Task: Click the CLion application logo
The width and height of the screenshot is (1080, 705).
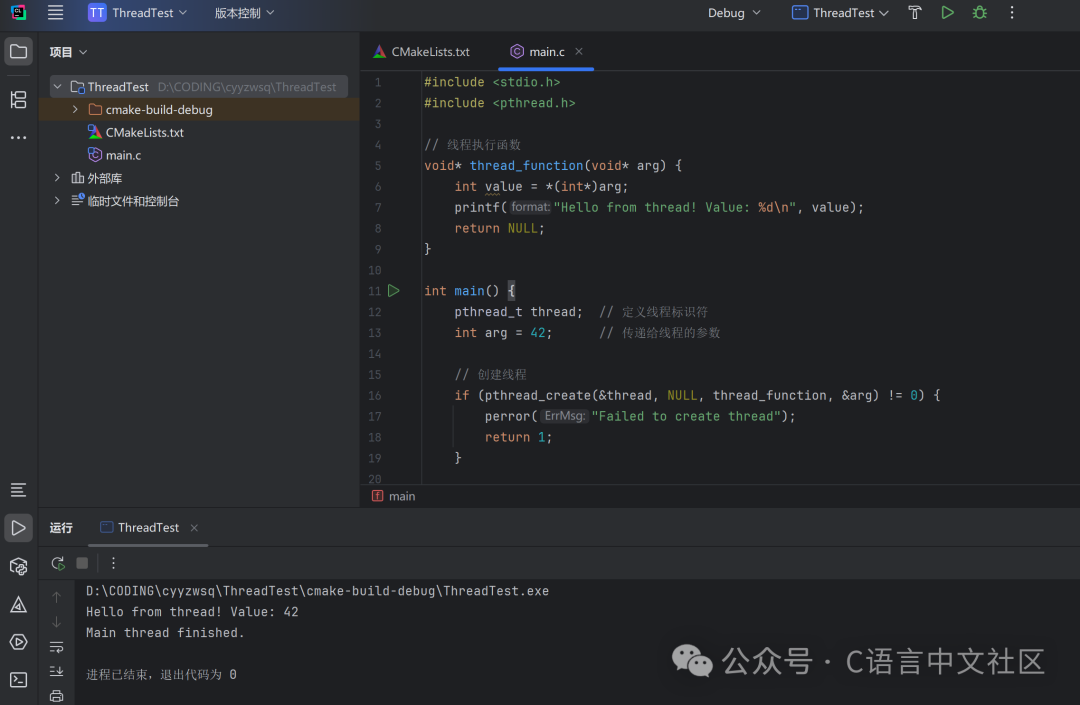Action: click(x=19, y=12)
